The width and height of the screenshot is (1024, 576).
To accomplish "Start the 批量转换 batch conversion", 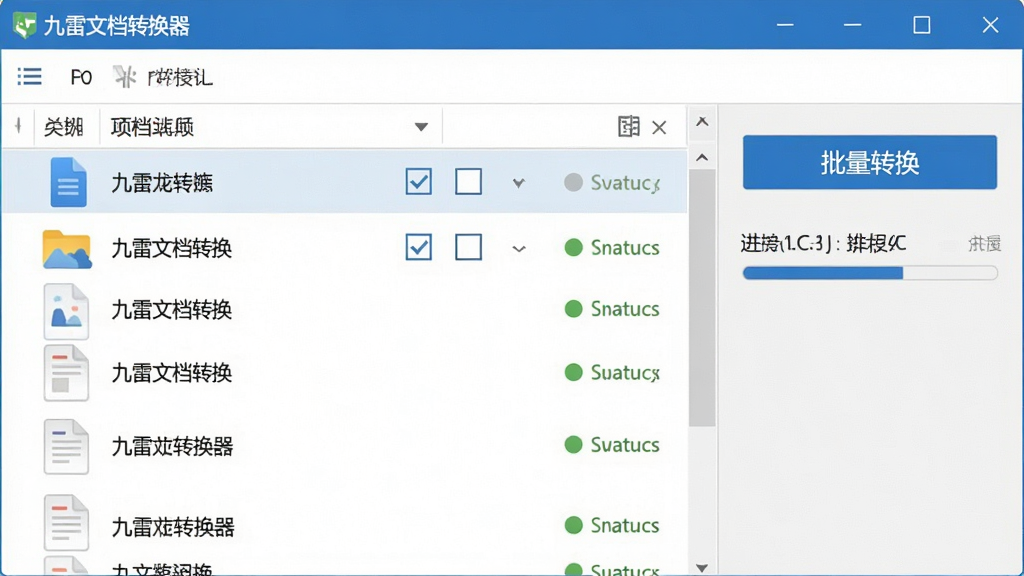I will [x=870, y=163].
